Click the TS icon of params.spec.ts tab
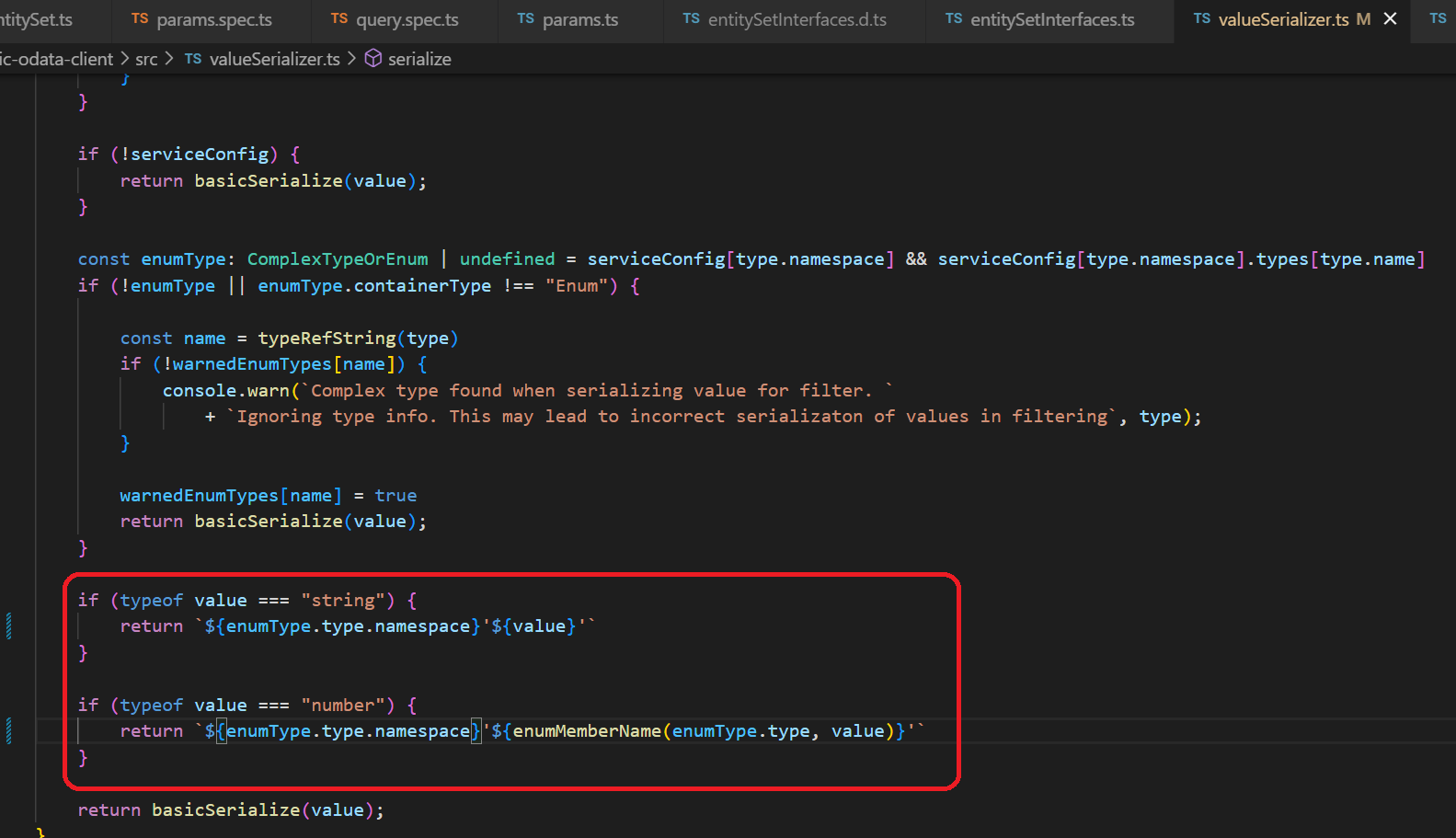This screenshot has width=1456, height=838. pyautogui.click(x=140, y=18)
